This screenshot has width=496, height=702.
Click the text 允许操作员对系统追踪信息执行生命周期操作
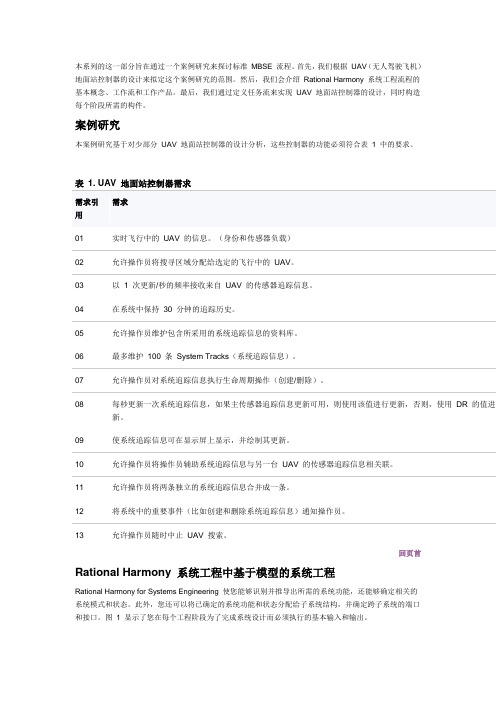pyautogui.click(x=191, y=380)
